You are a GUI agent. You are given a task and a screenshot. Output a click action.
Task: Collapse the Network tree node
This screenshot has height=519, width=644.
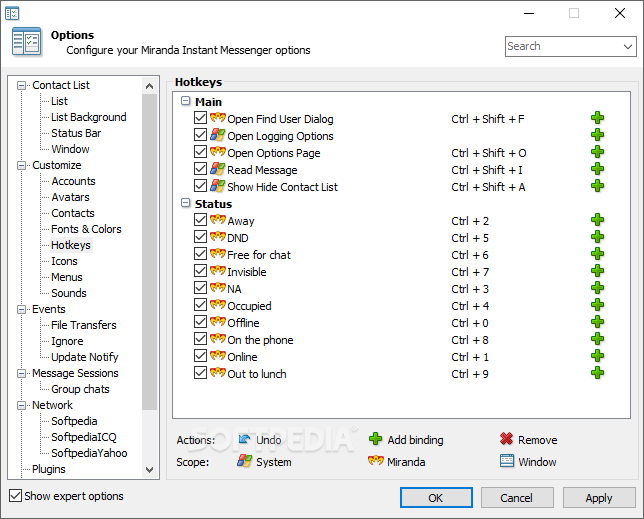point(21,406)
